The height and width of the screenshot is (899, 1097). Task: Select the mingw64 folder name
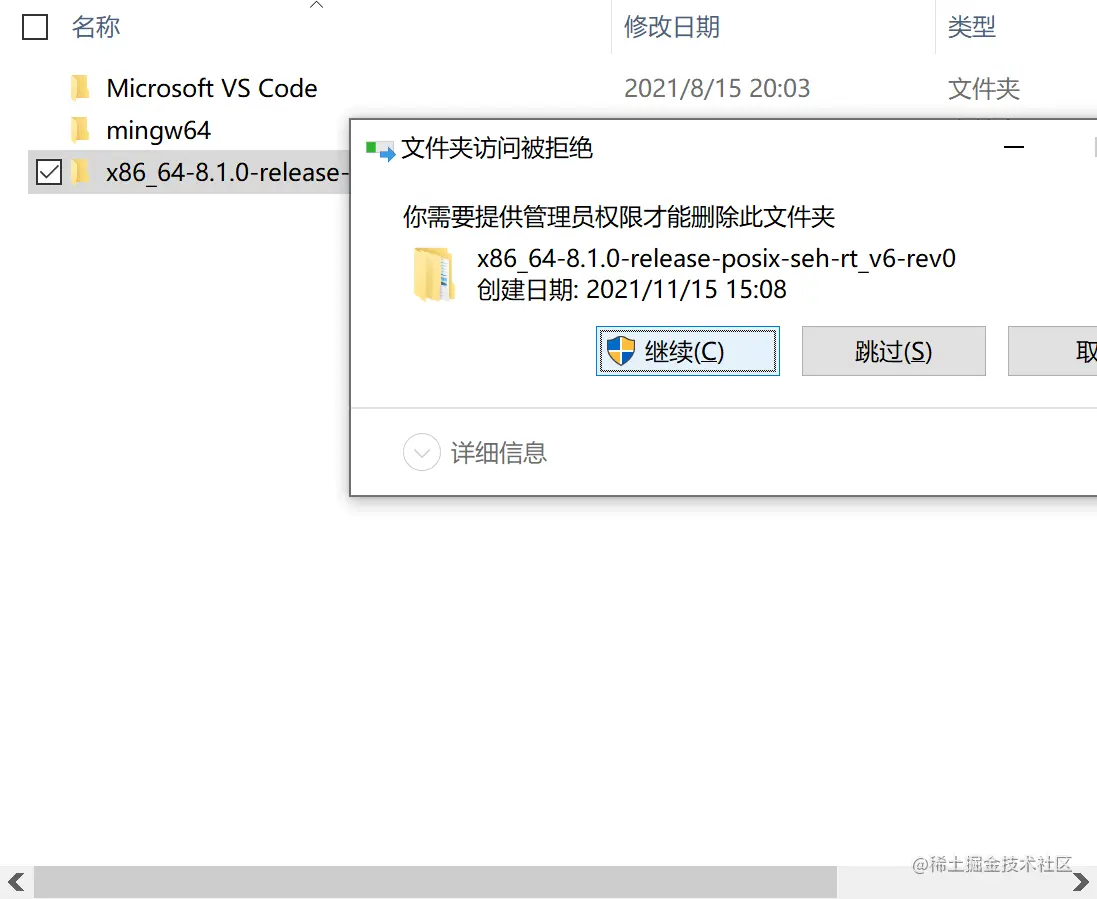(x=158, y=130)
